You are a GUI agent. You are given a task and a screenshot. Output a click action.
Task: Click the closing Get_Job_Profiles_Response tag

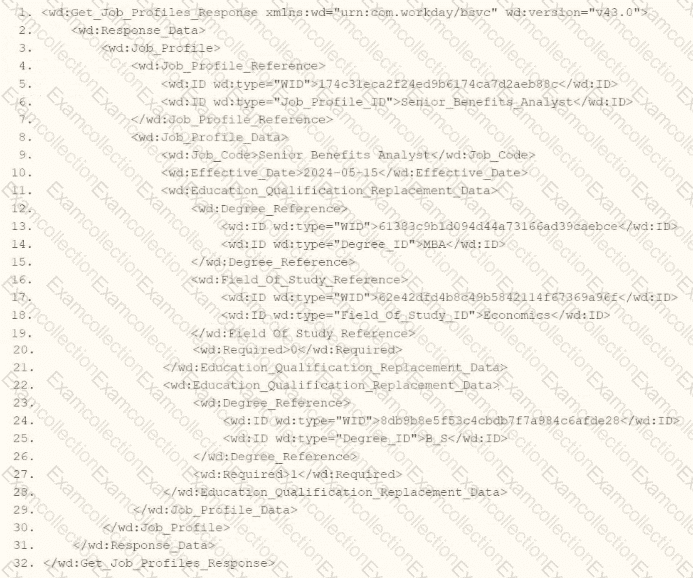click(x=159, y=563)
